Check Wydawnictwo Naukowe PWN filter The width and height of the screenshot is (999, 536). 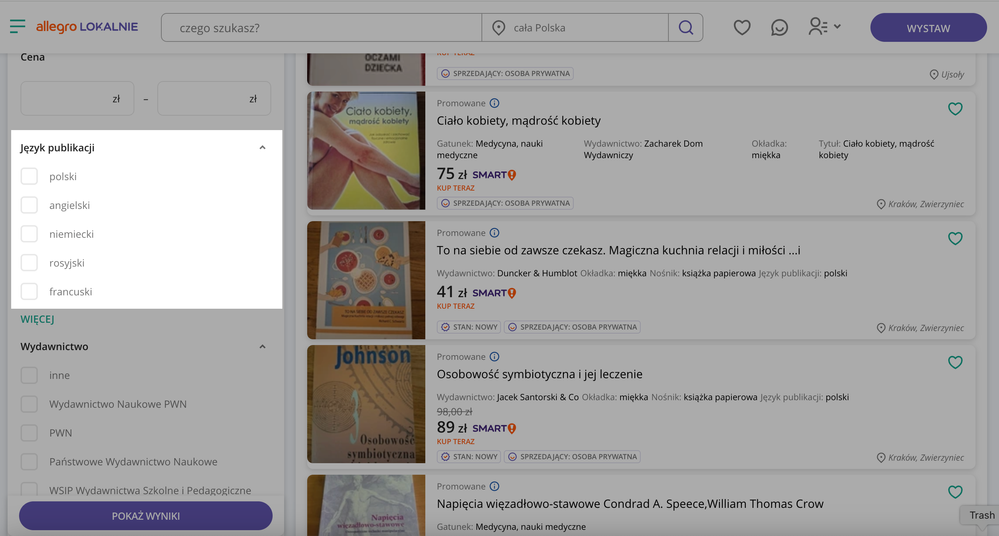click(x=29, y=404)
